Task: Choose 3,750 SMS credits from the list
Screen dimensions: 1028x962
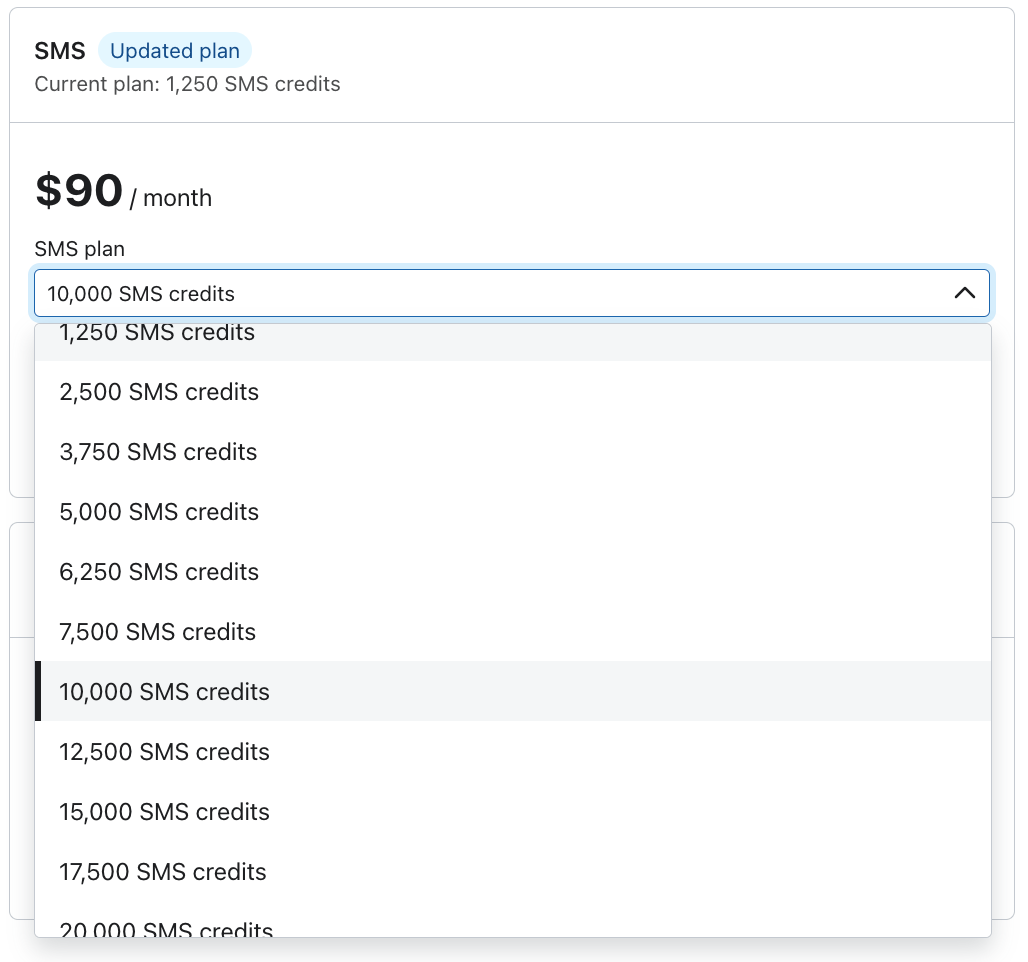Action: click(x=158, y=452)
